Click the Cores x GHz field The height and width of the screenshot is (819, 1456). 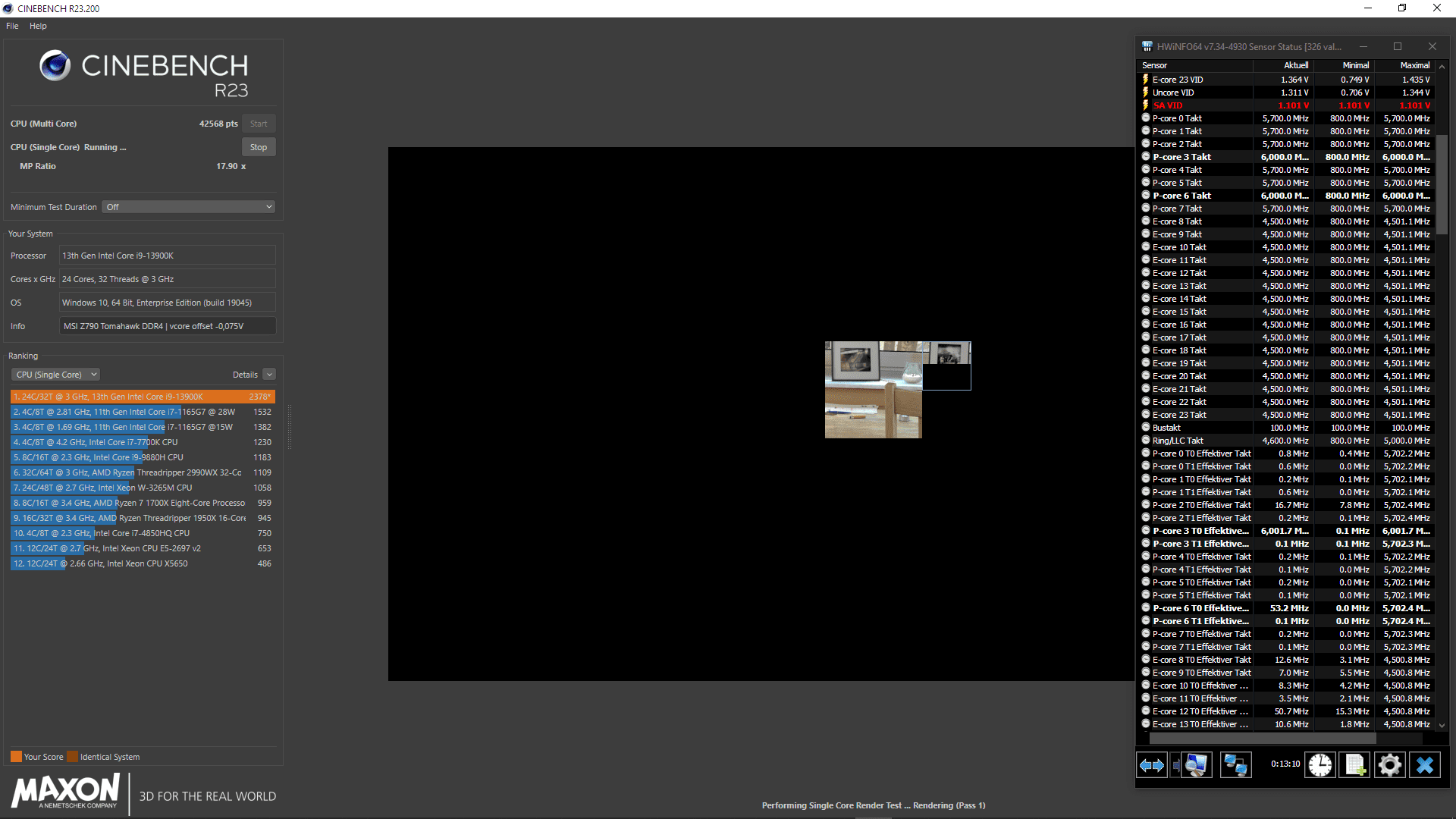click(x=168, y=279)
